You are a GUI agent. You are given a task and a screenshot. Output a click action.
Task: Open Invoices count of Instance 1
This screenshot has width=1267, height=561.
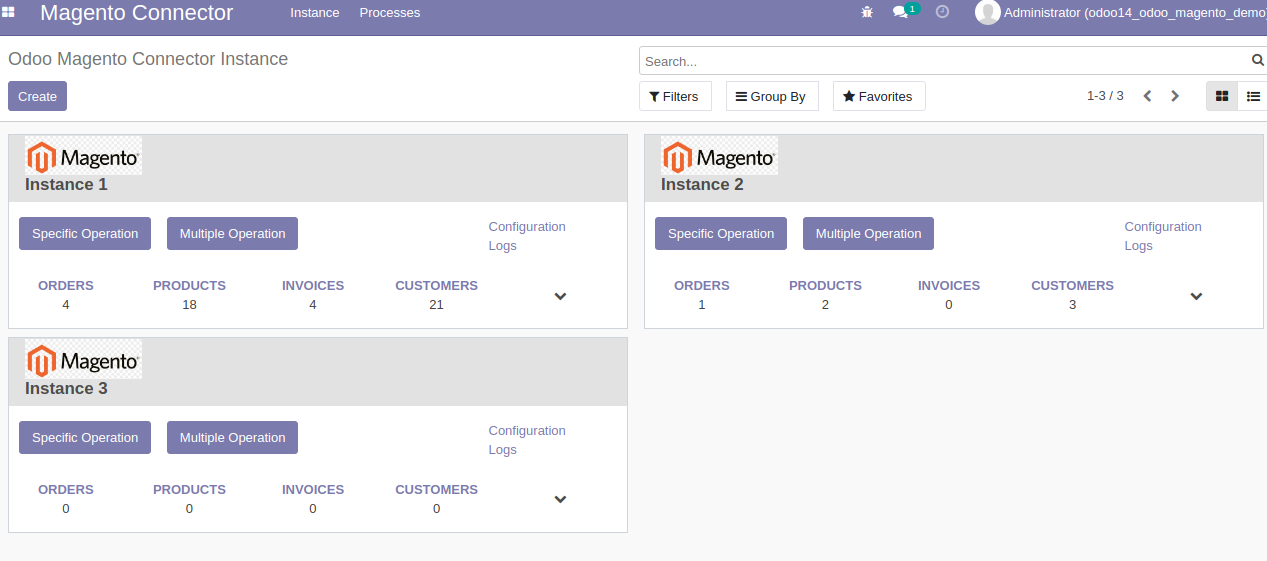[x=313, y=295]
